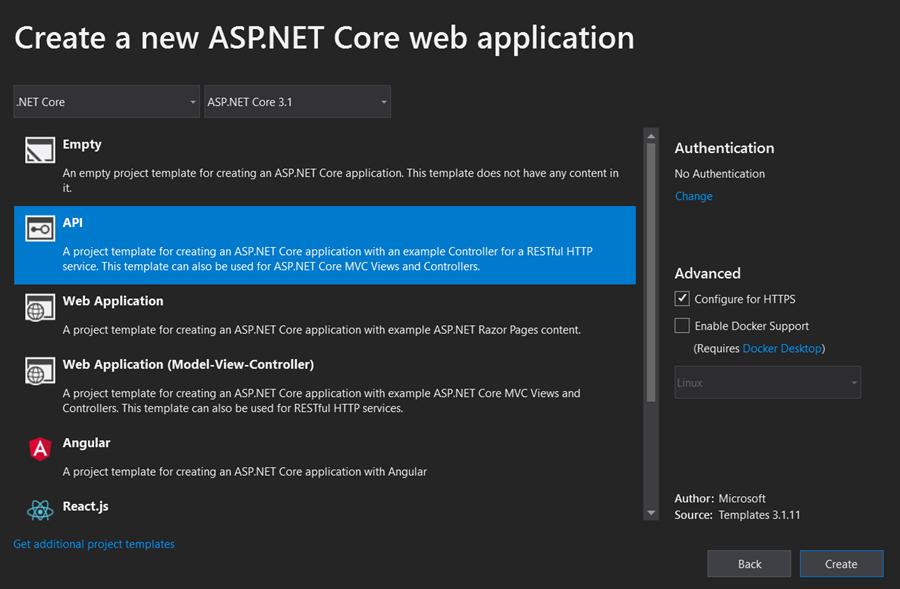Uncheck Configure for HTTPS
The height and width of the screenshot is (589, 900).
(x=682, y=298)
